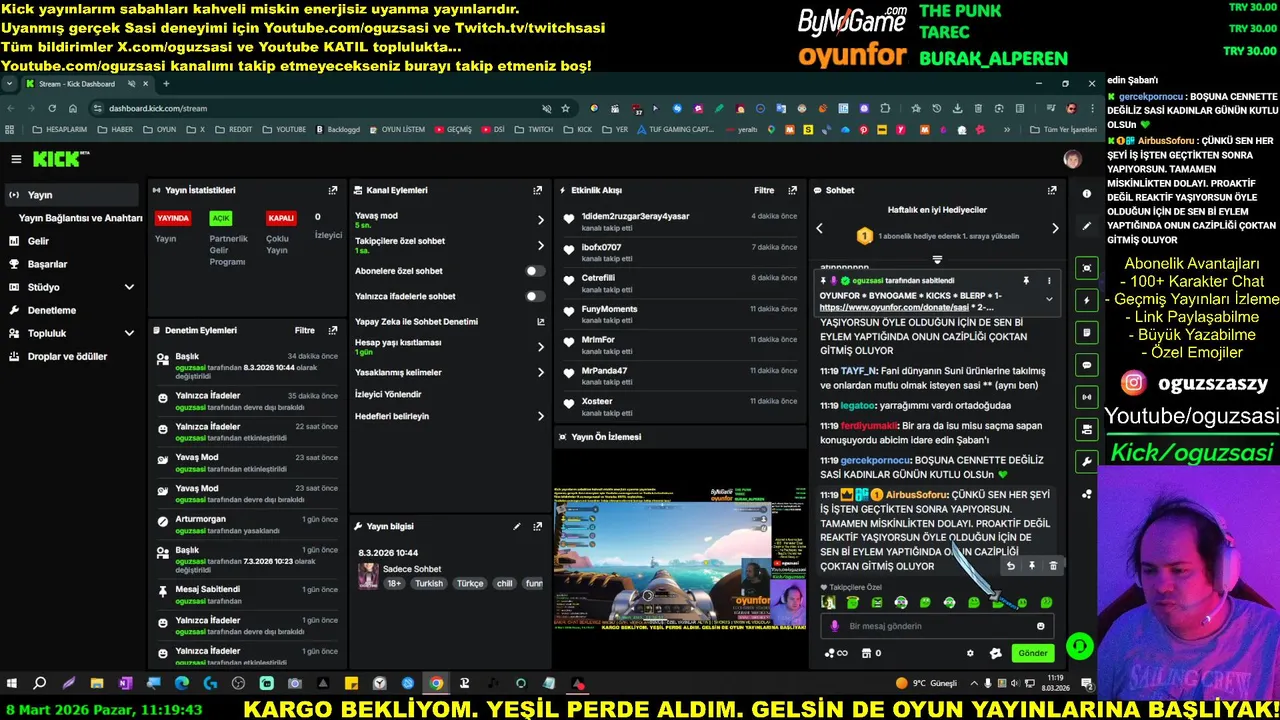Expand Hesap yaşı kısıtlaması settings

541,347
